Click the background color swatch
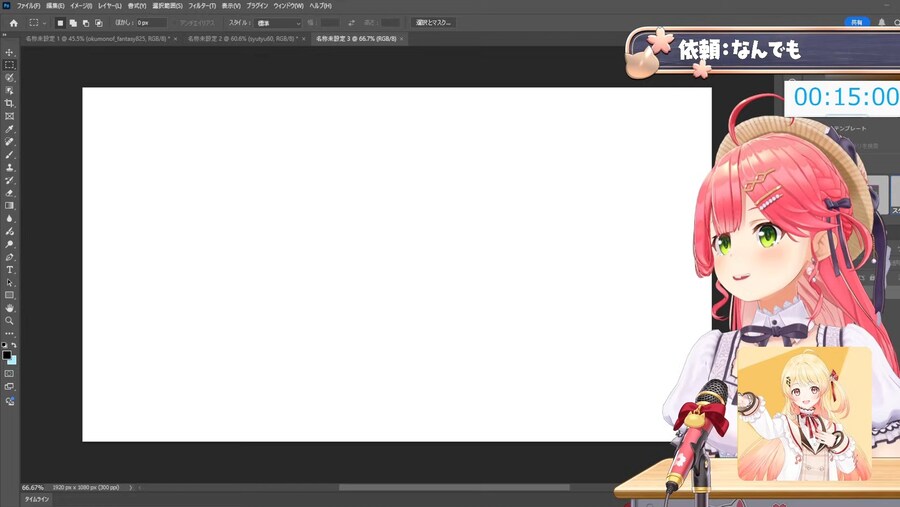 (x=13, y=361)
